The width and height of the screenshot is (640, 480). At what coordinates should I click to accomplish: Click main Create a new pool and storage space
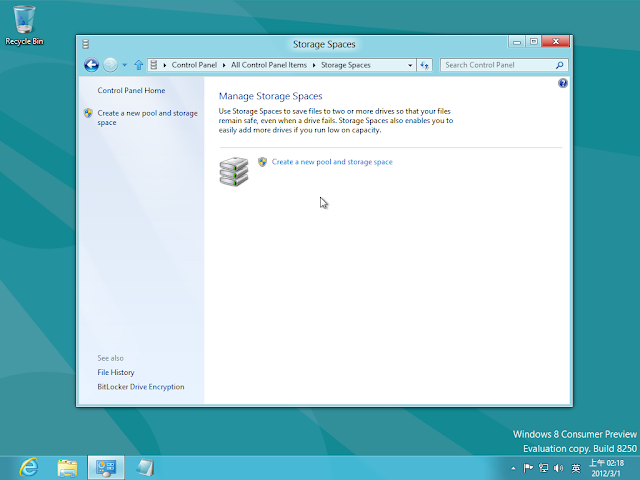tap(332, 162)
